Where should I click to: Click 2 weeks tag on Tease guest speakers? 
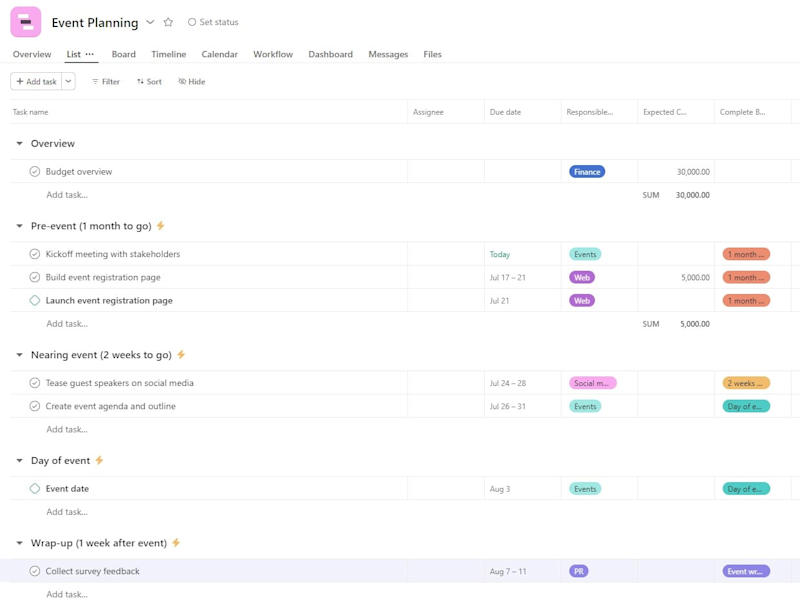[746, 383]
